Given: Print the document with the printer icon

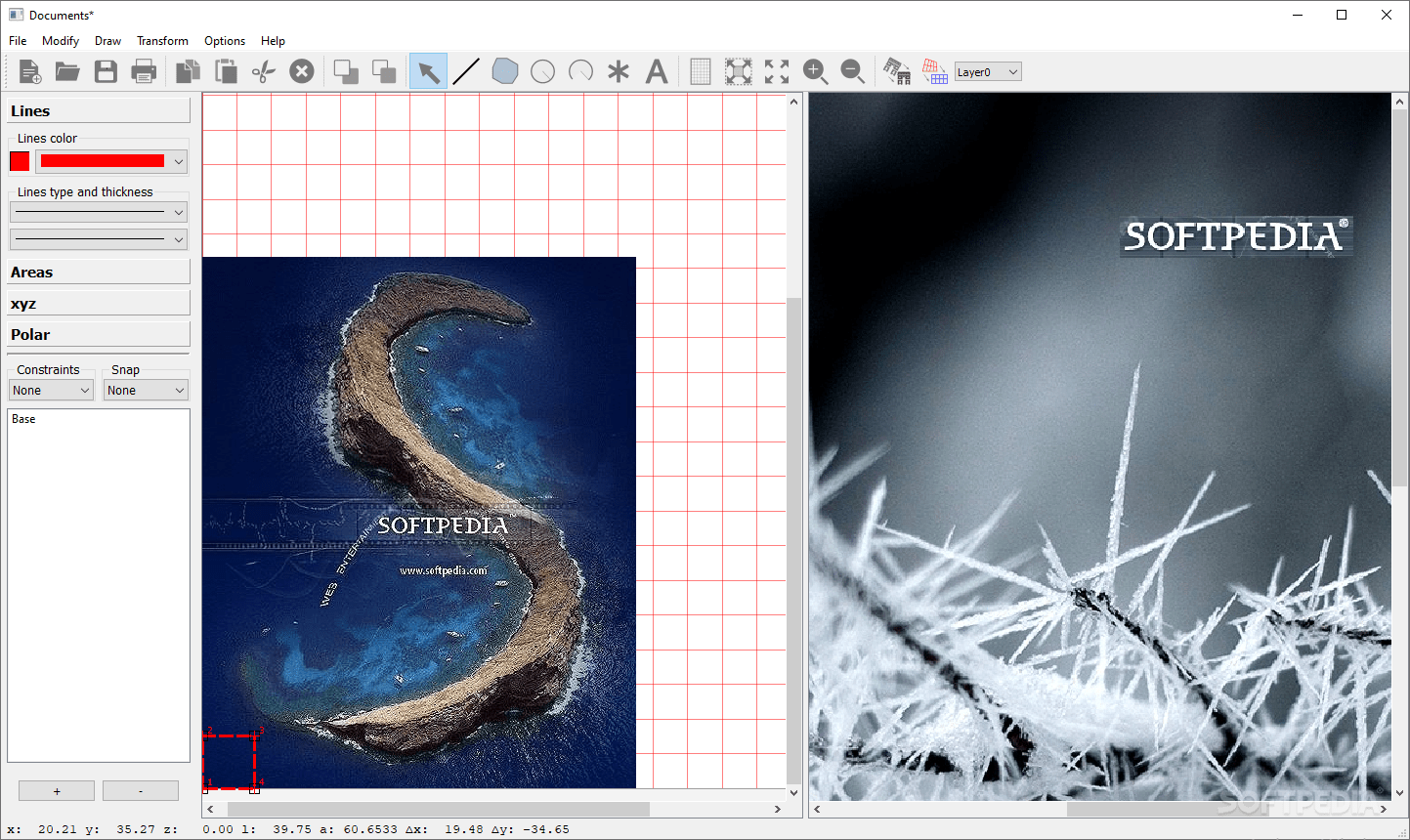Looking at the screenshot, I should [144, 71].
